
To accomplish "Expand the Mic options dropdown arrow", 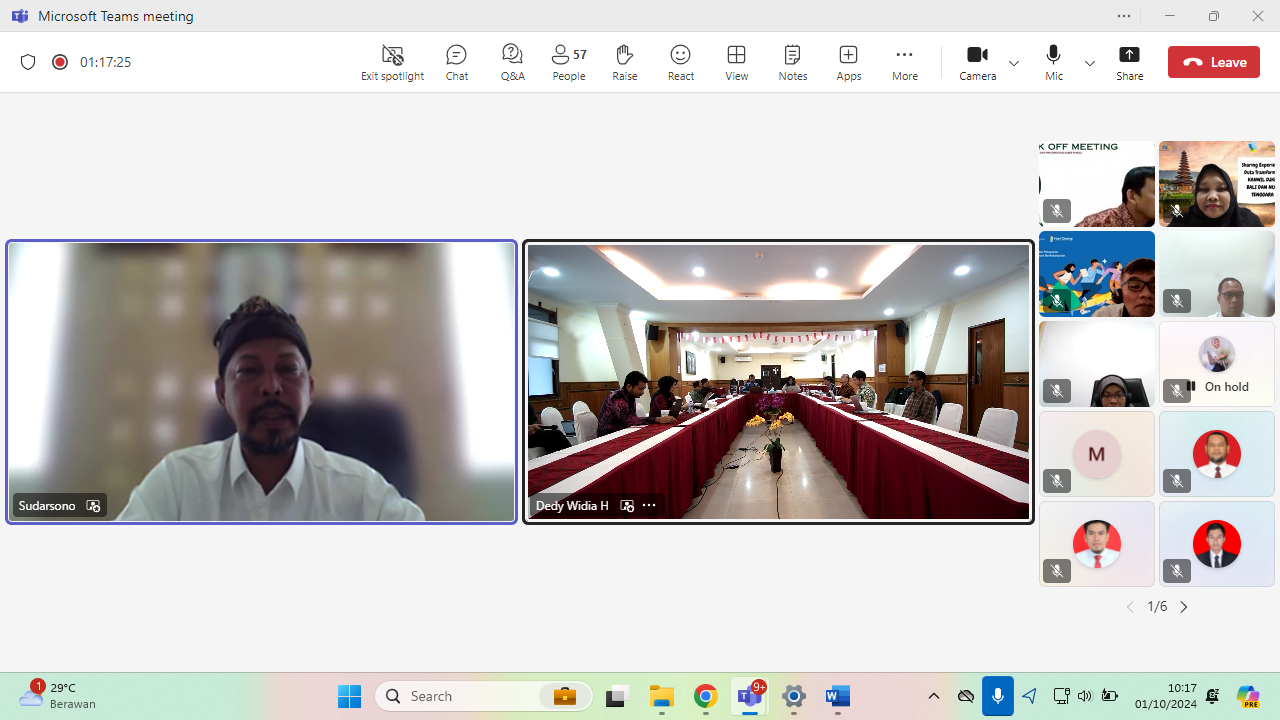I will (x=1090, y=63).
